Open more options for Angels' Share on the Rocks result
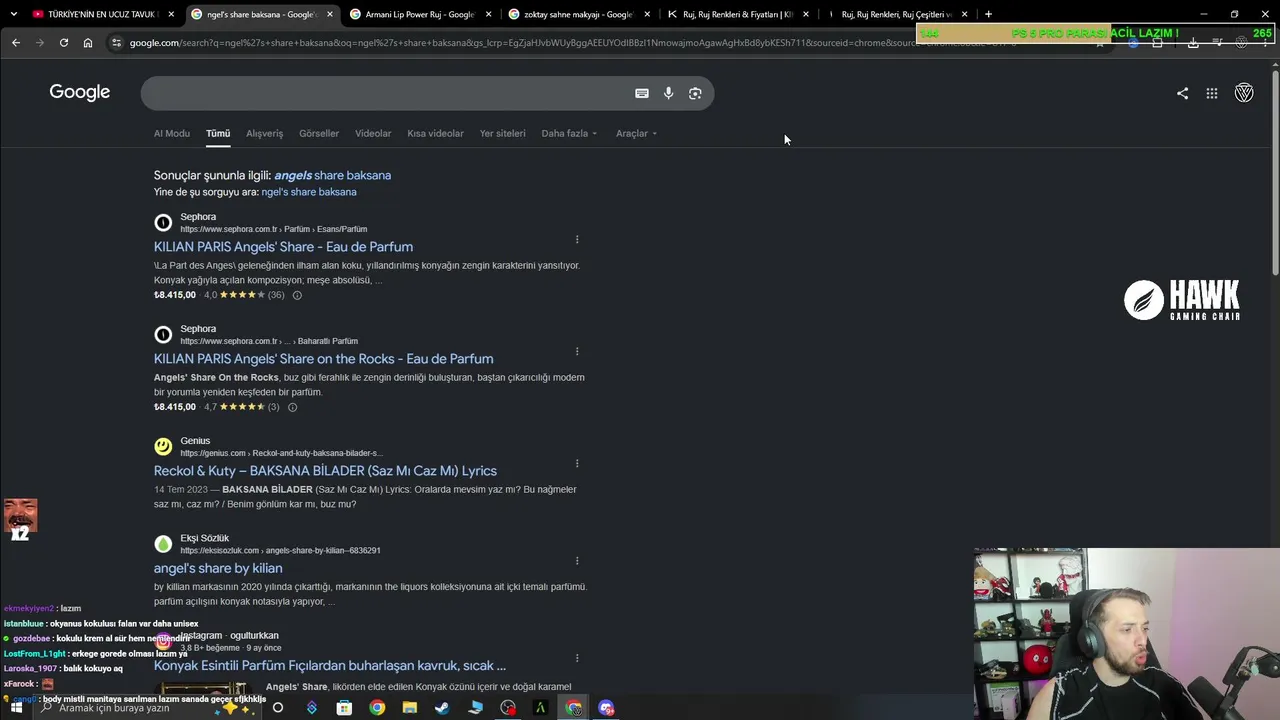This screenshot has height=720, width=1280. [577, 351]
